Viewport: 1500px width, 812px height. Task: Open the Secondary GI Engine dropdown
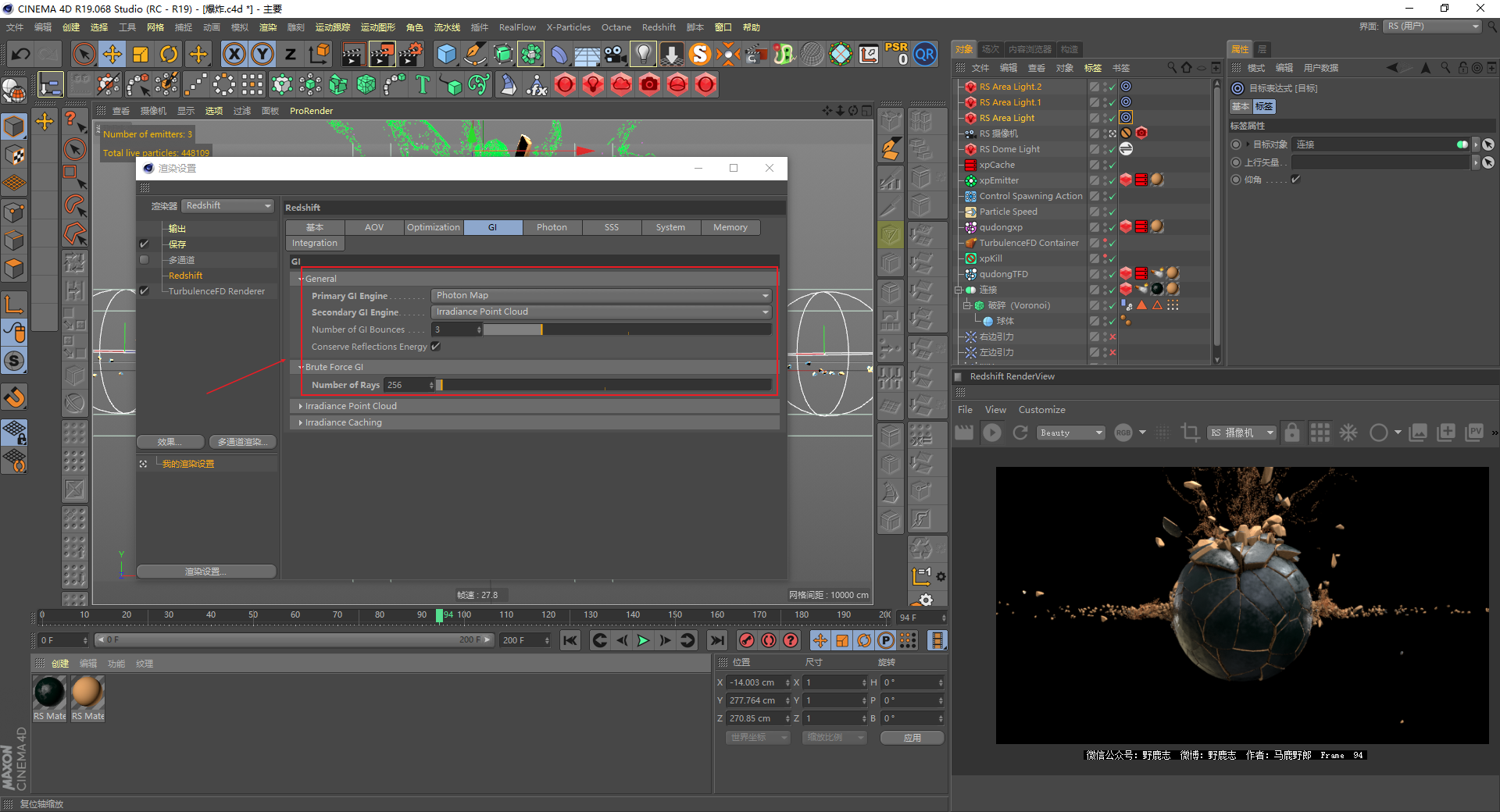[x=602, y=312]
